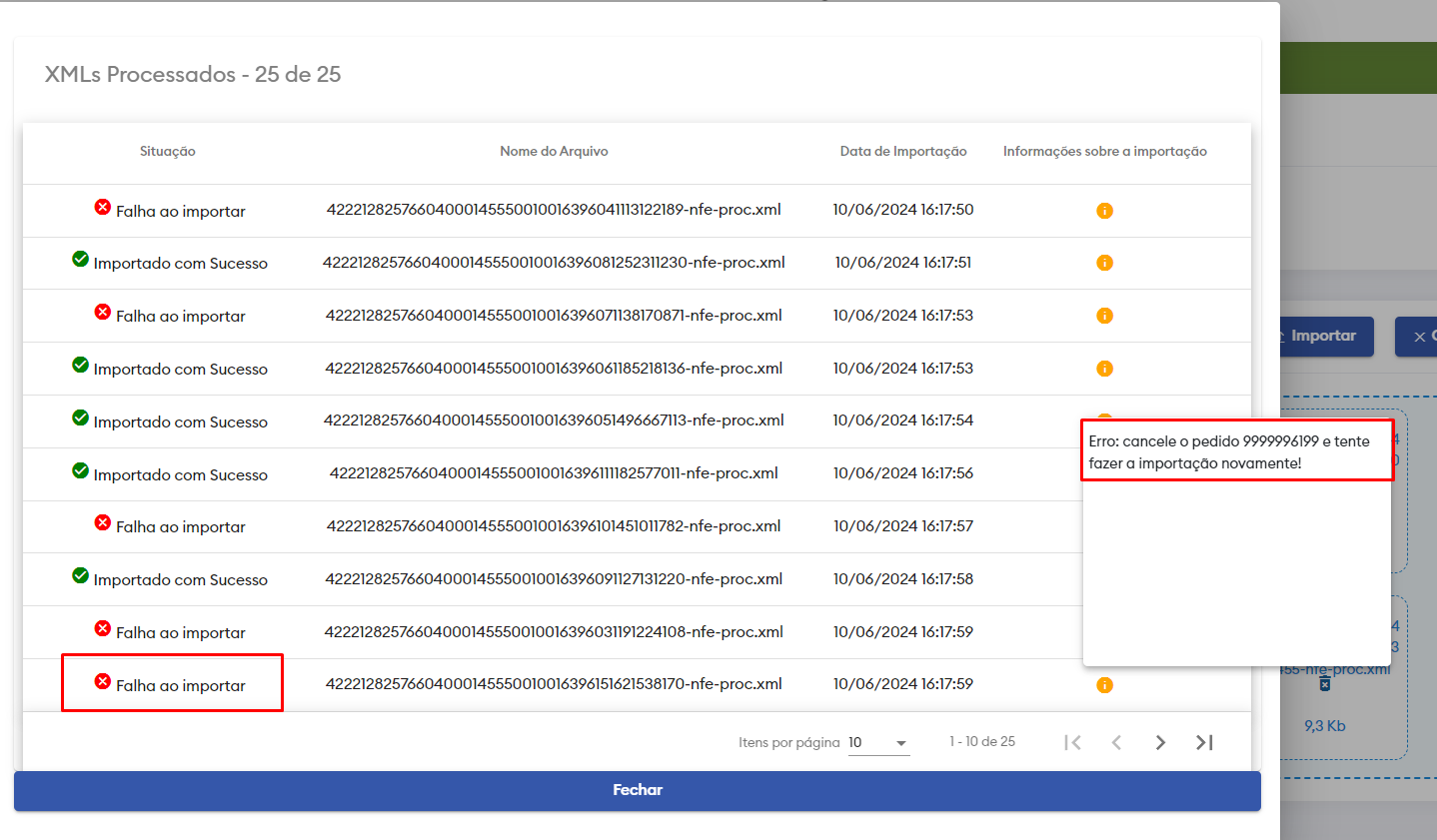Click info icon in last row 21538170
Screen dimensions: 1437x840
[x=1104, y=685]
